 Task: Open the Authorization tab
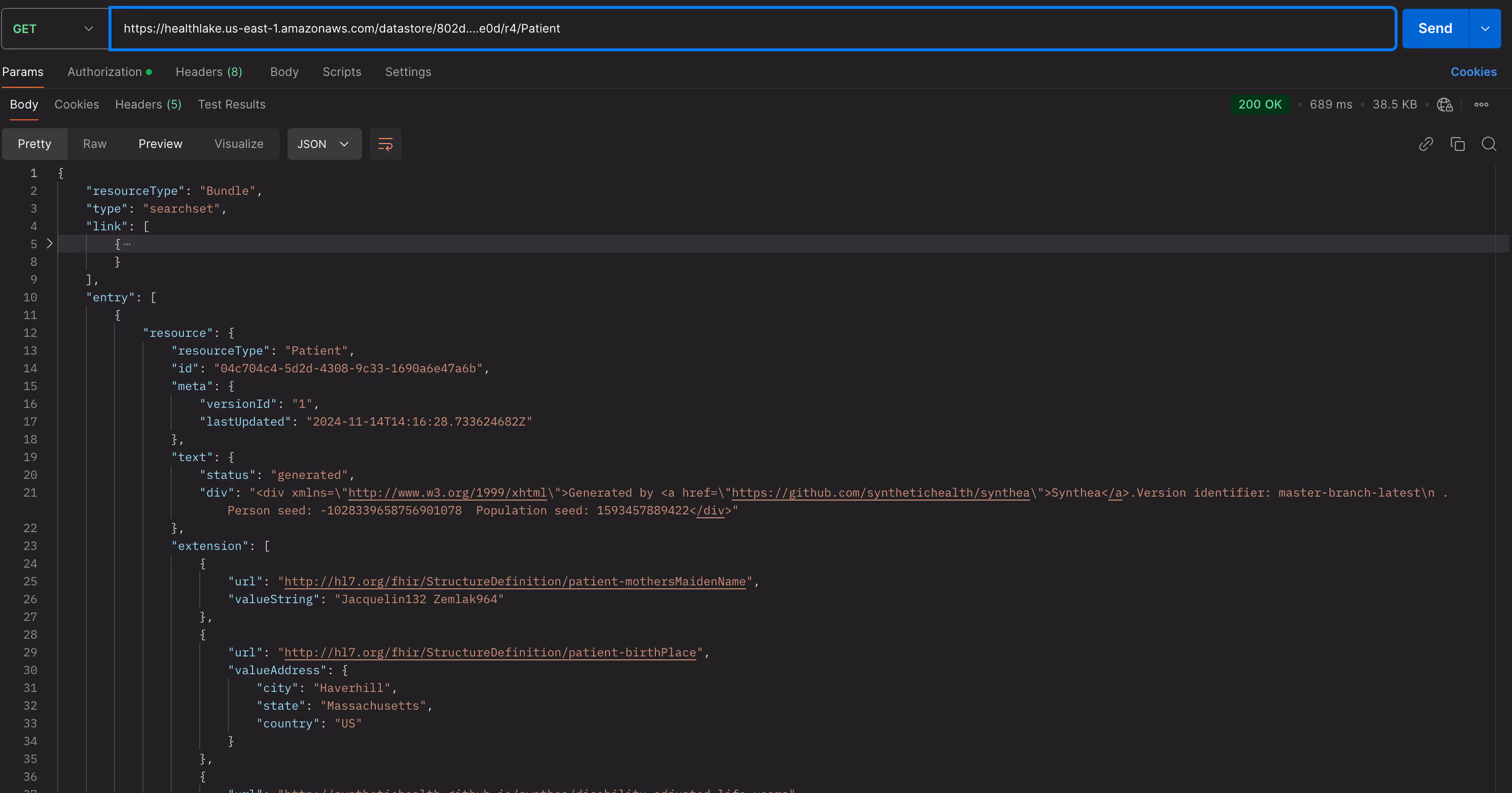tap(110, 72)
